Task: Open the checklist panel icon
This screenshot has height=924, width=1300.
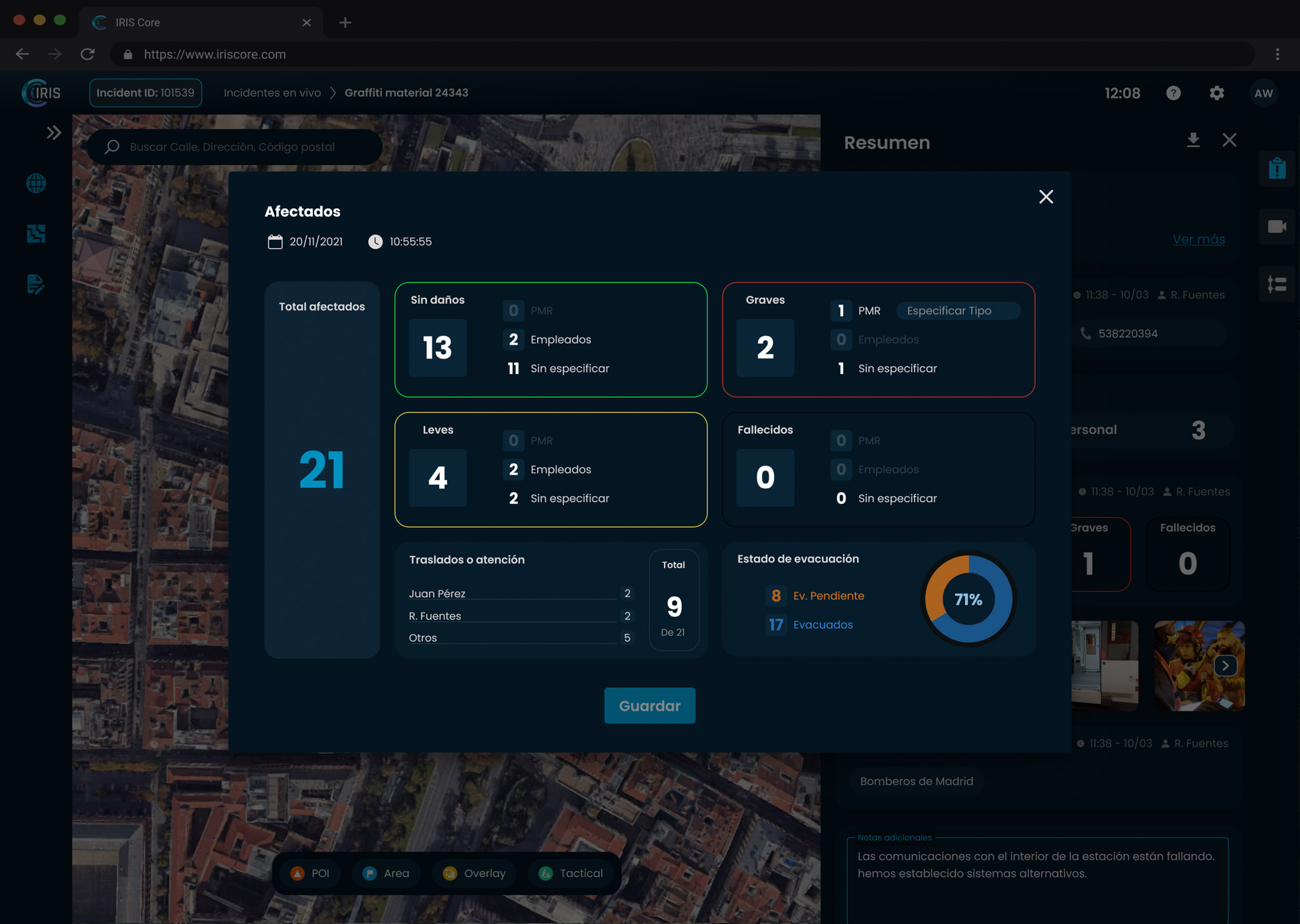Action: pyautogui.click(x=1277, y=284)
